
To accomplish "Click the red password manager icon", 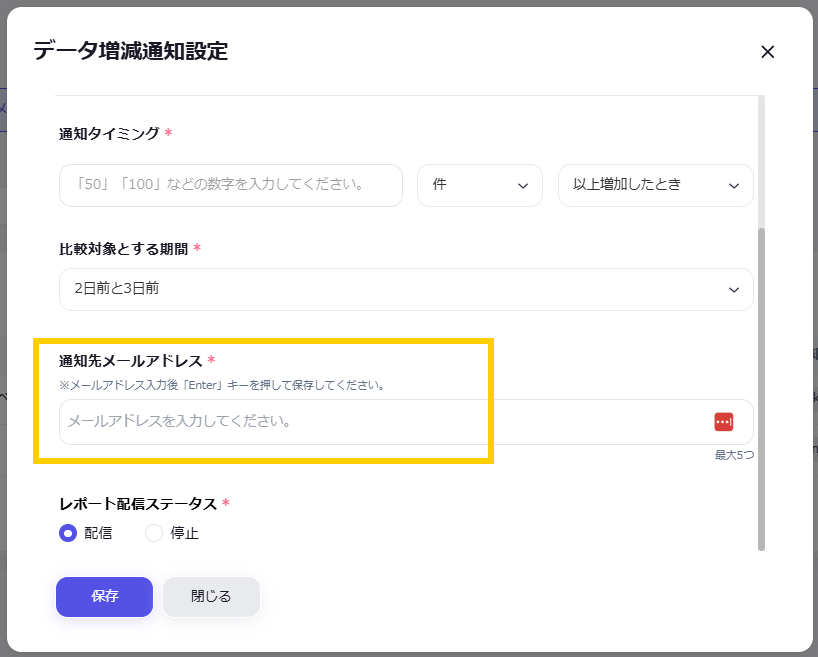I will pyautogui.click(x=724, y=422).
